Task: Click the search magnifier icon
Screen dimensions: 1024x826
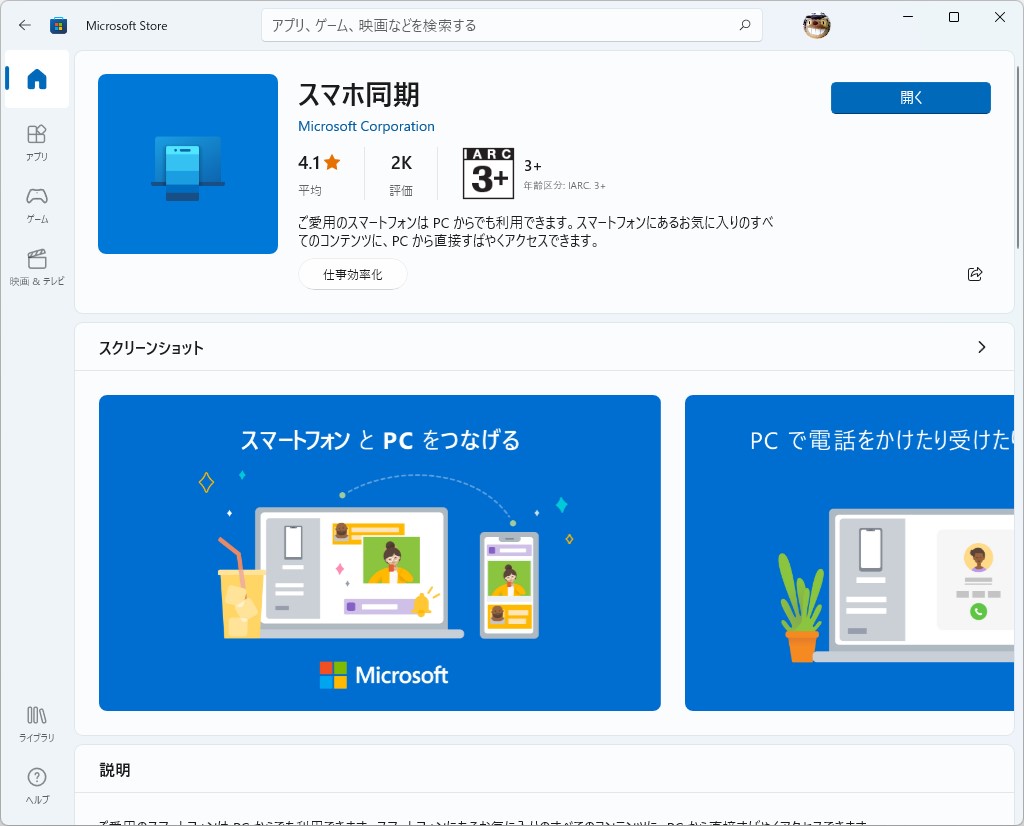Action: [744, 25]
